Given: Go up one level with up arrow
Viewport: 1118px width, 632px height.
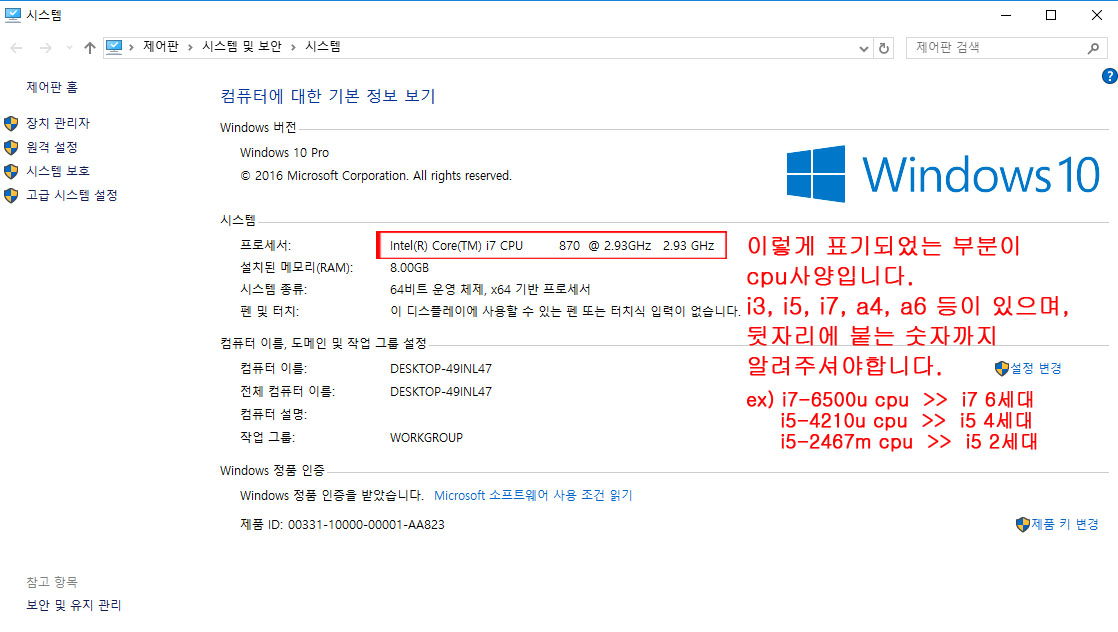Looking at the screenshot, I should tap(89, 48).
